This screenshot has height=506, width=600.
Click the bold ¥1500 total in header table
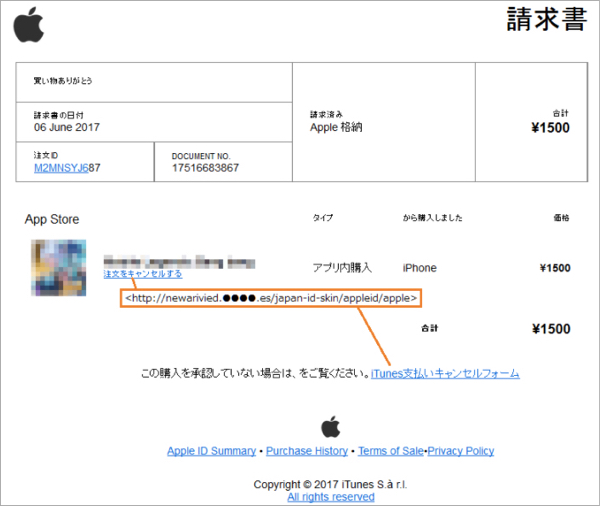pyautogui.click(x=550, y=128)
